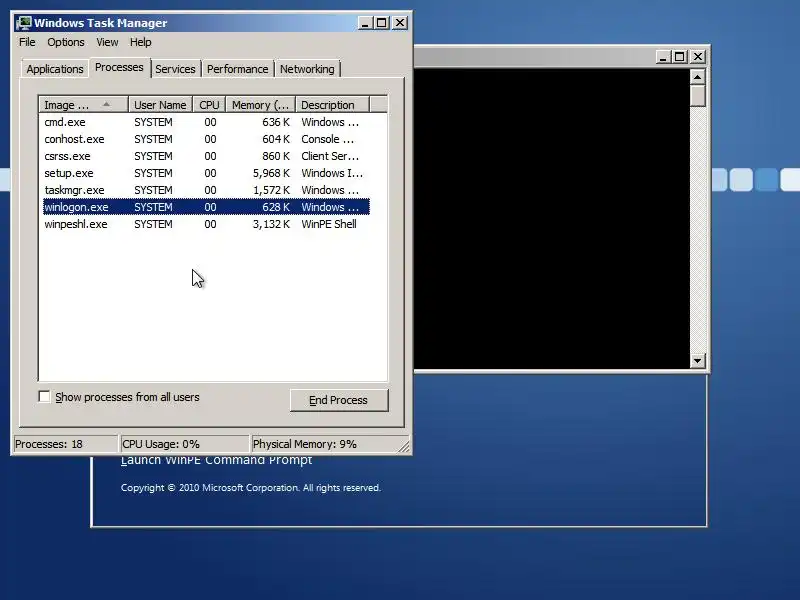800x600 pixels.
Task: Sort by User Name column header
Action: point(160,105)
